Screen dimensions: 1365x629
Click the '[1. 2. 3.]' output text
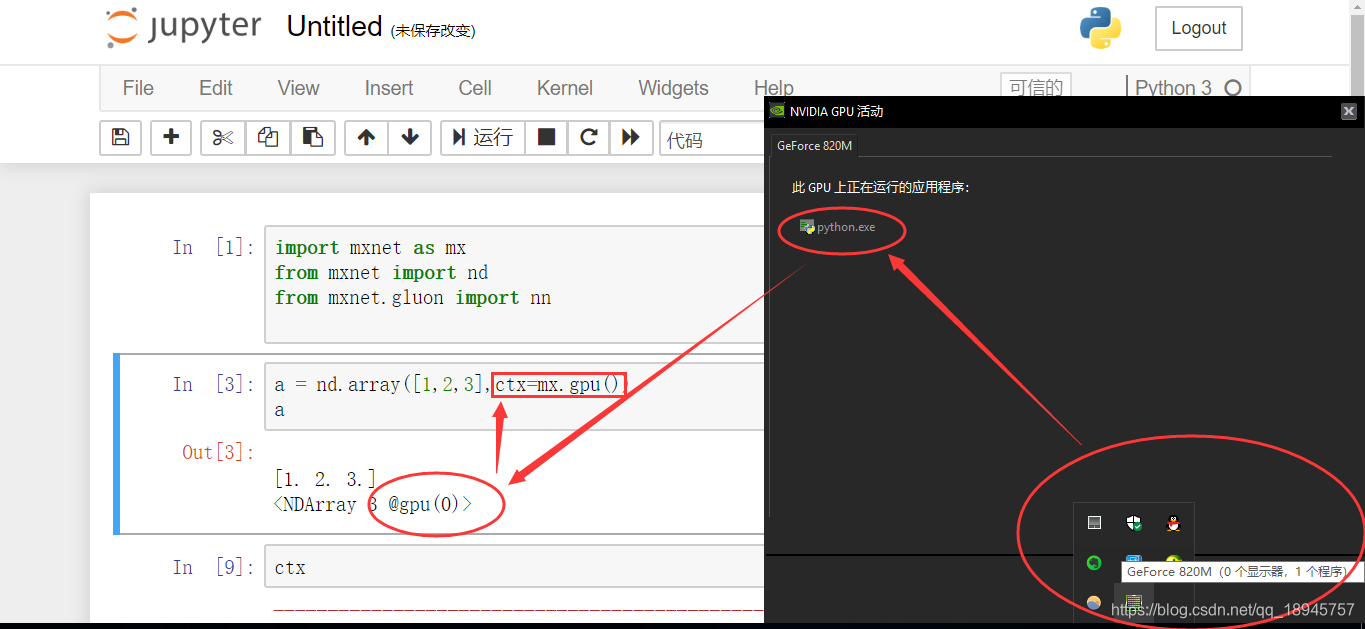pyautogui.click(x=325, y=479)
